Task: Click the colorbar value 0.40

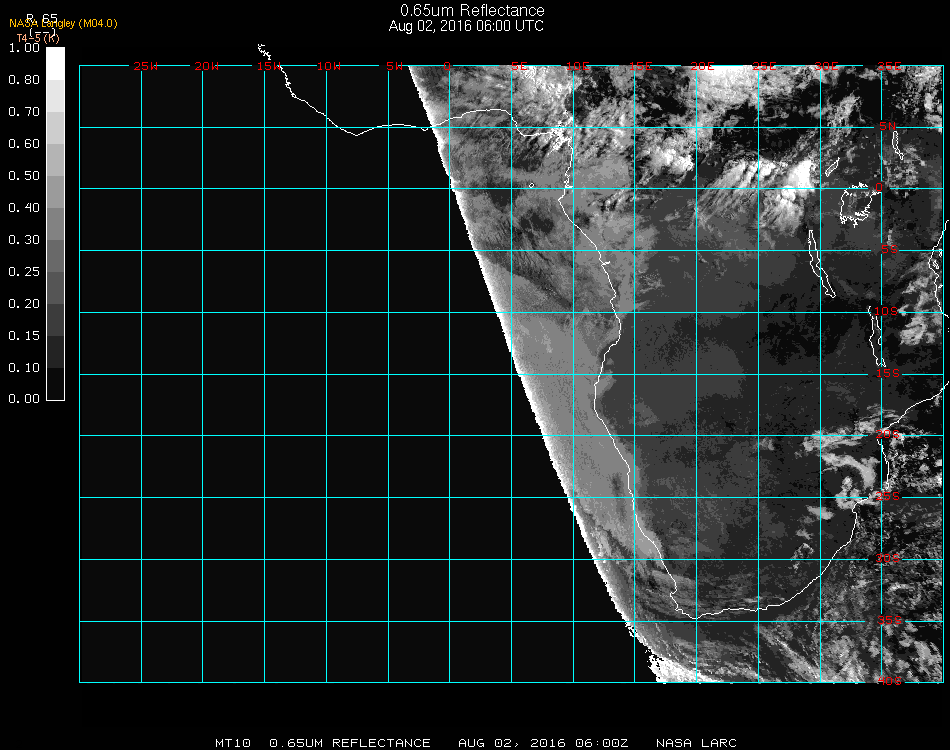Action: tap(24, 208)
